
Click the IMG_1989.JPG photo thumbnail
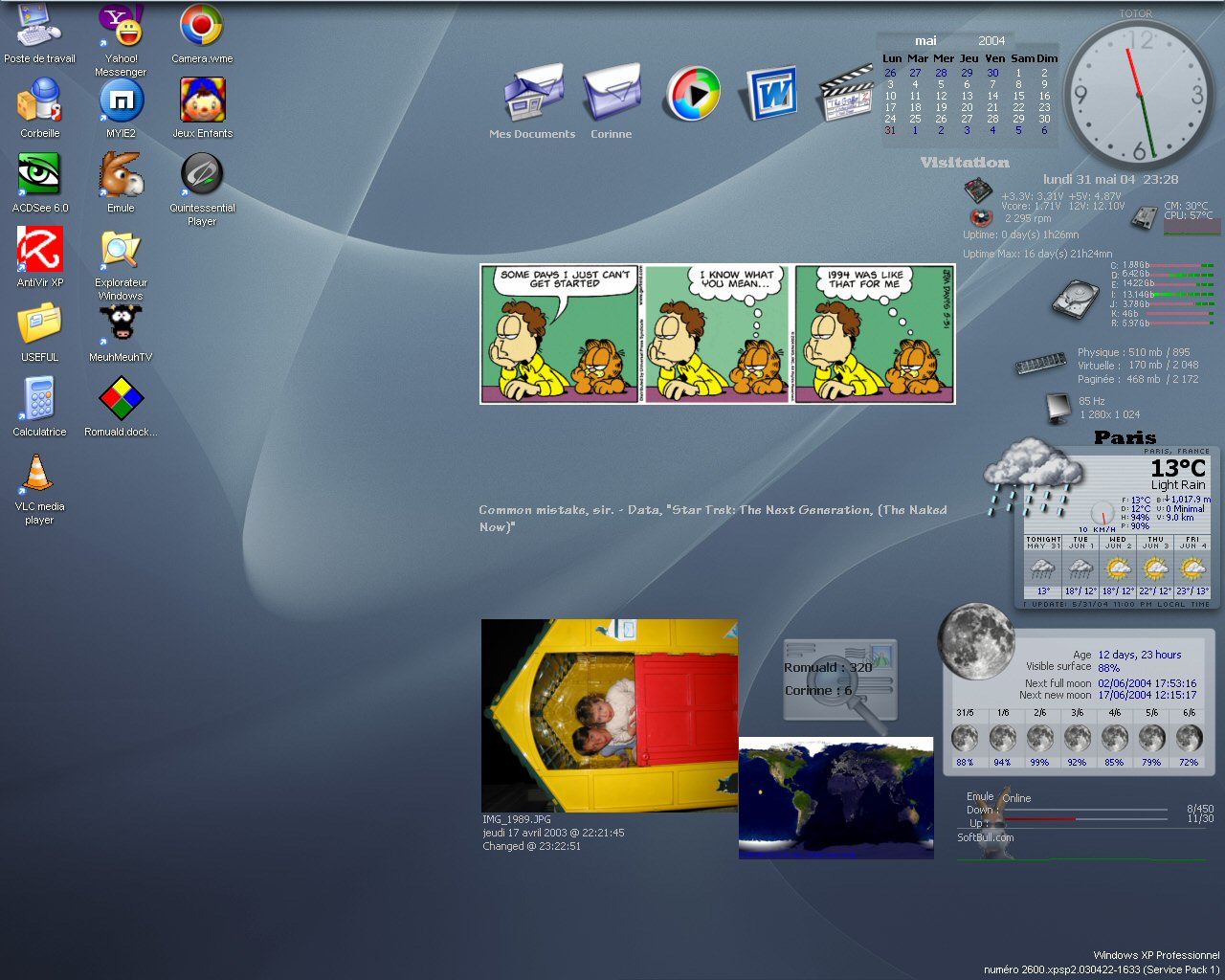(x=610, y=716)
